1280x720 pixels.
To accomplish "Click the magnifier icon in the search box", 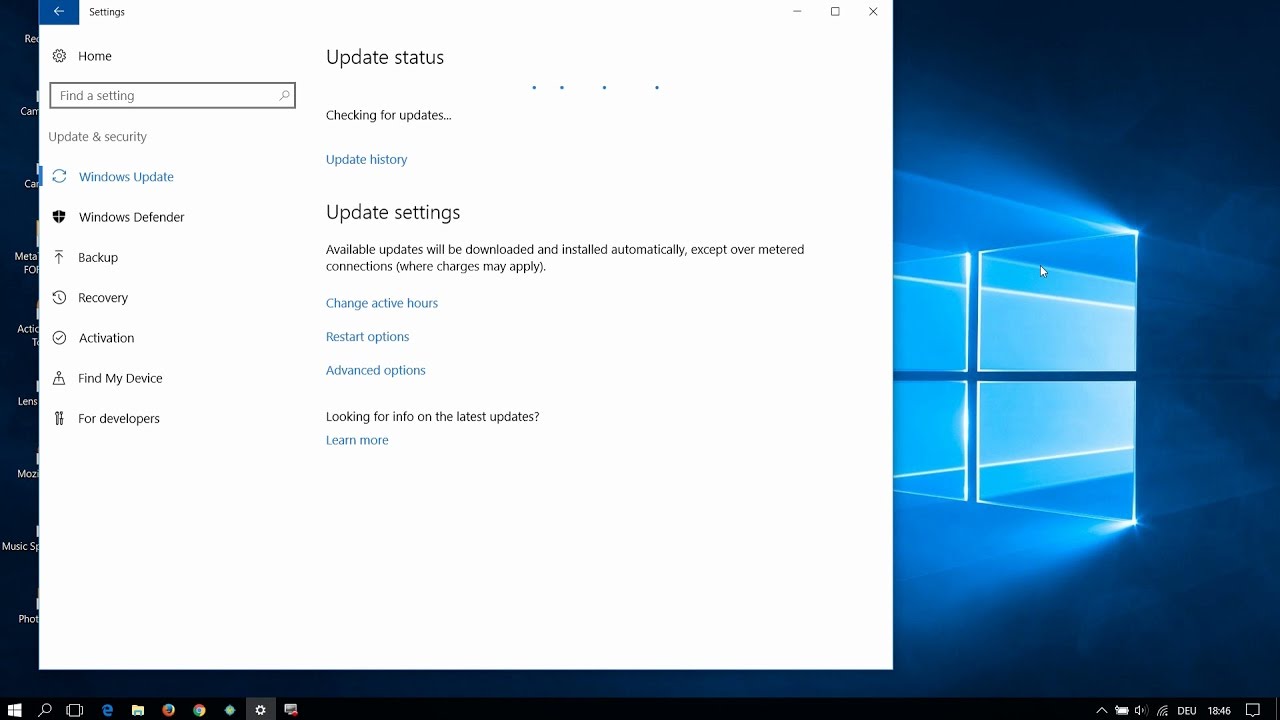I will click(284, 96).
